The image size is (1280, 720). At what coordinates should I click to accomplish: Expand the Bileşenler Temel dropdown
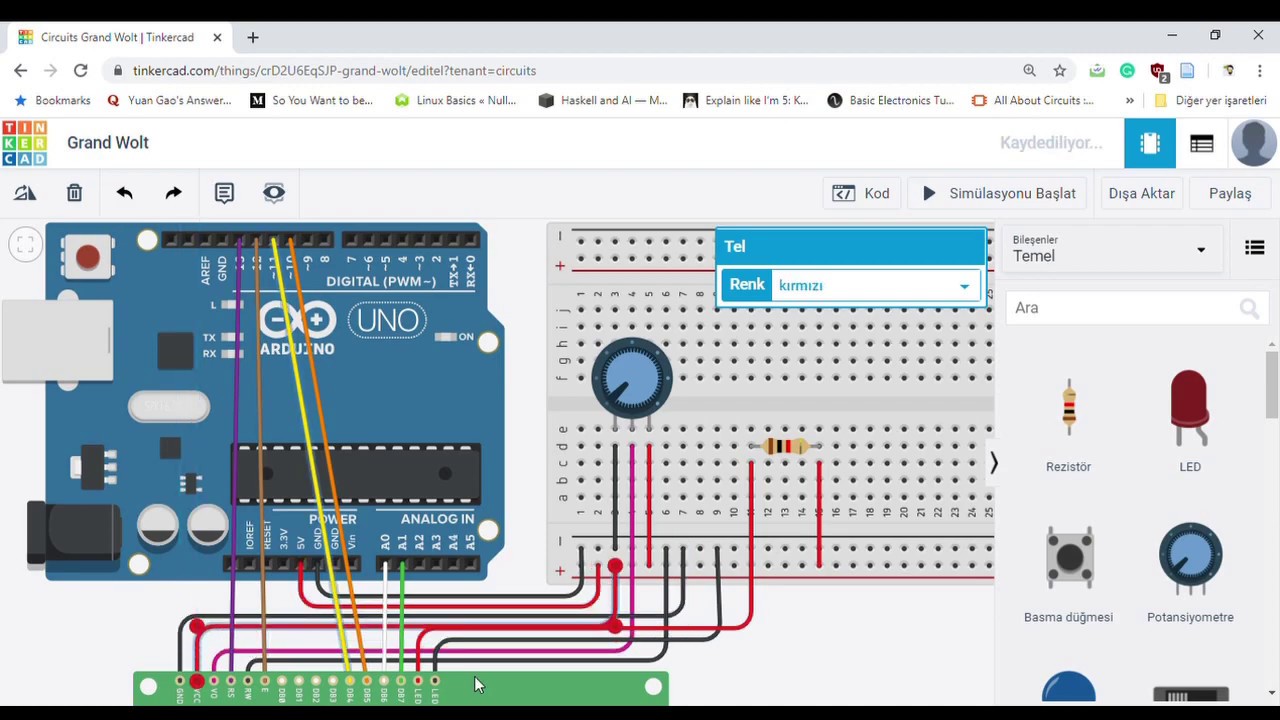(x=1111, y=248)
